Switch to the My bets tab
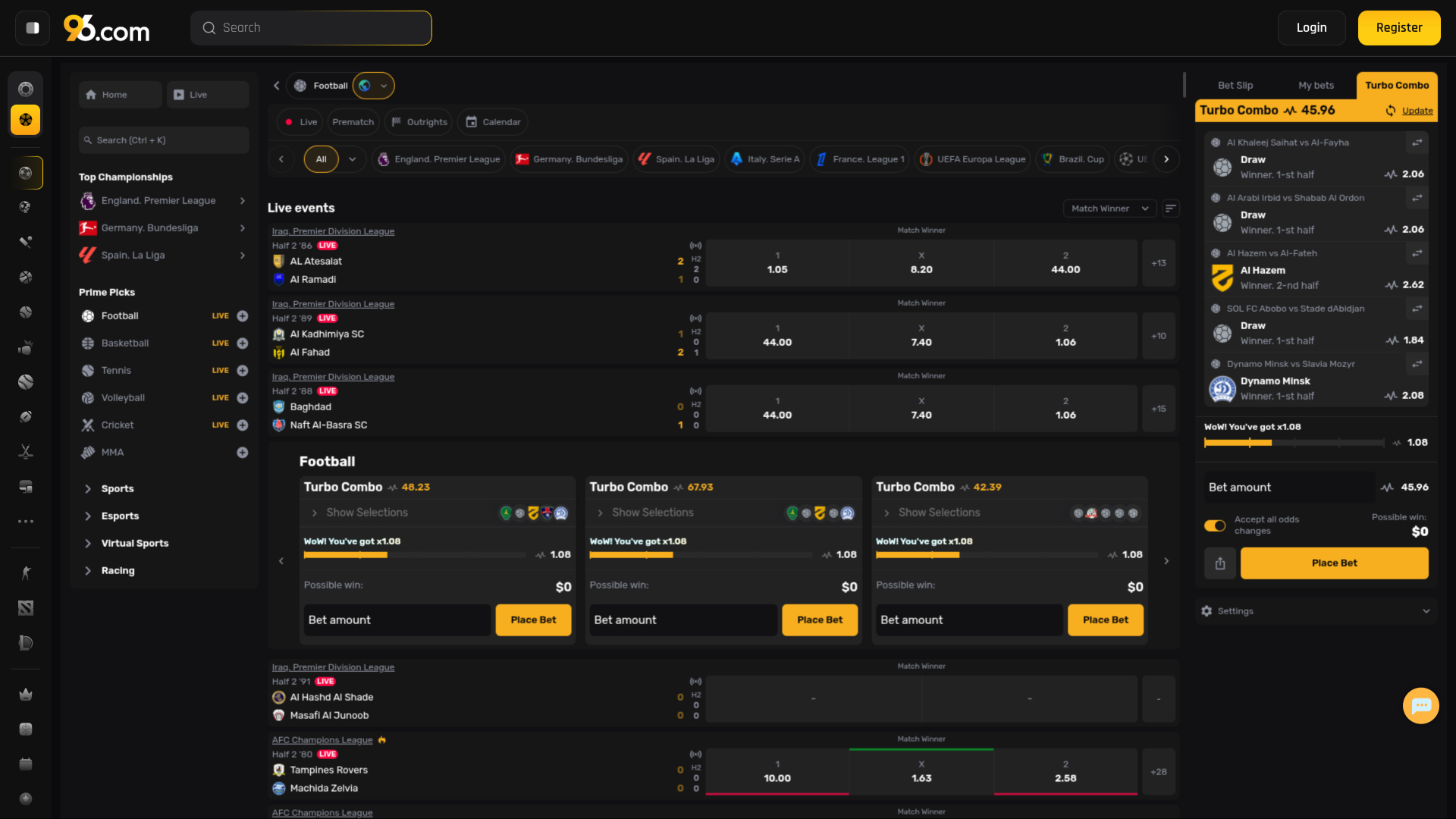The image size is (1456, 819). coord(1316,86)
